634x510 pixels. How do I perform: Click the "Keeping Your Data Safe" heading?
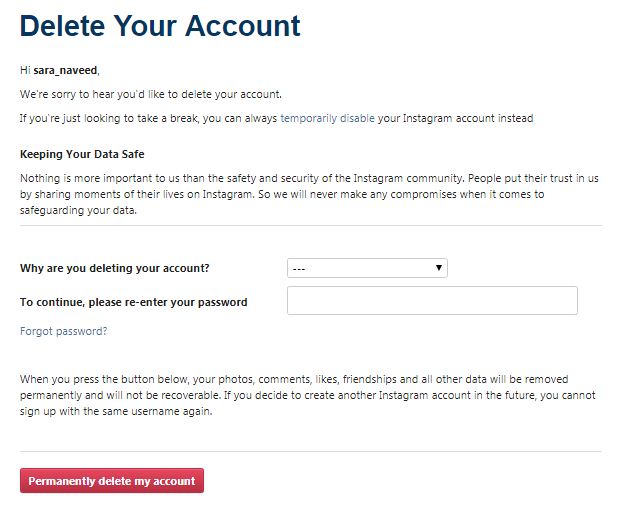tap(82, 154)
